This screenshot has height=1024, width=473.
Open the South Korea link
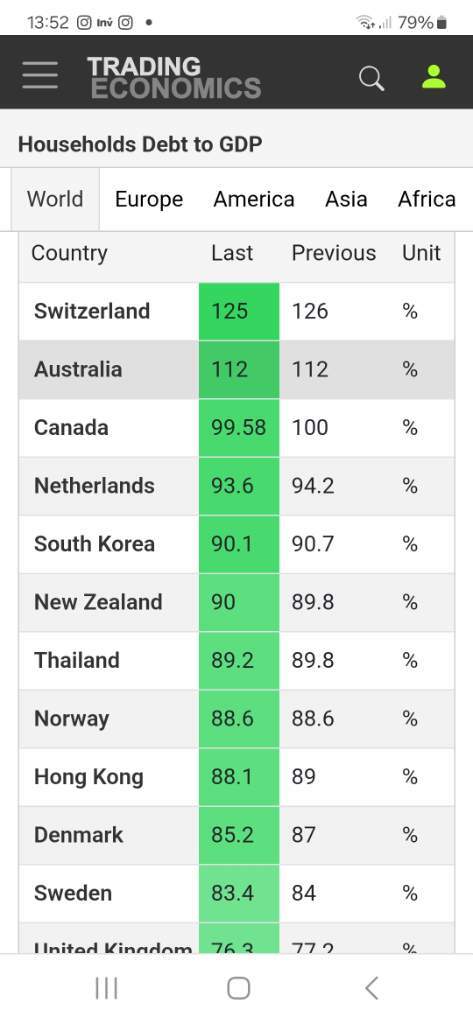pos(94,544)
